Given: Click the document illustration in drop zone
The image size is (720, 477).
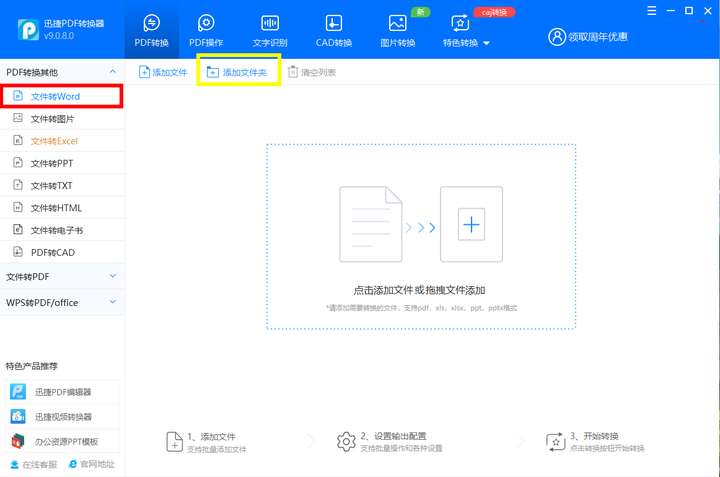Looking at the screenshot, I should pos(371,224).
